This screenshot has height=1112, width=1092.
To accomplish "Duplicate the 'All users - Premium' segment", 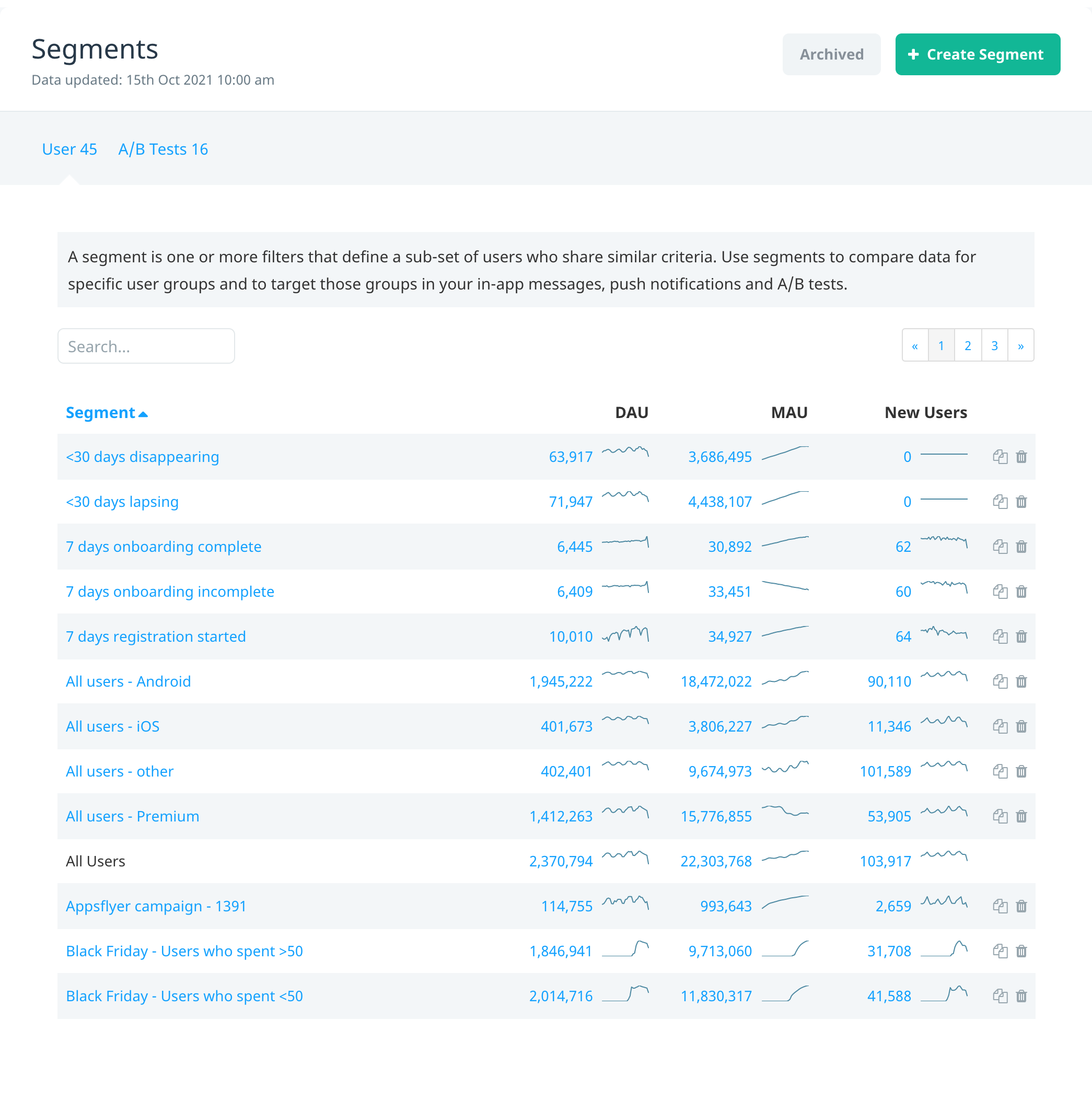I will click(x=1000, y=816).
